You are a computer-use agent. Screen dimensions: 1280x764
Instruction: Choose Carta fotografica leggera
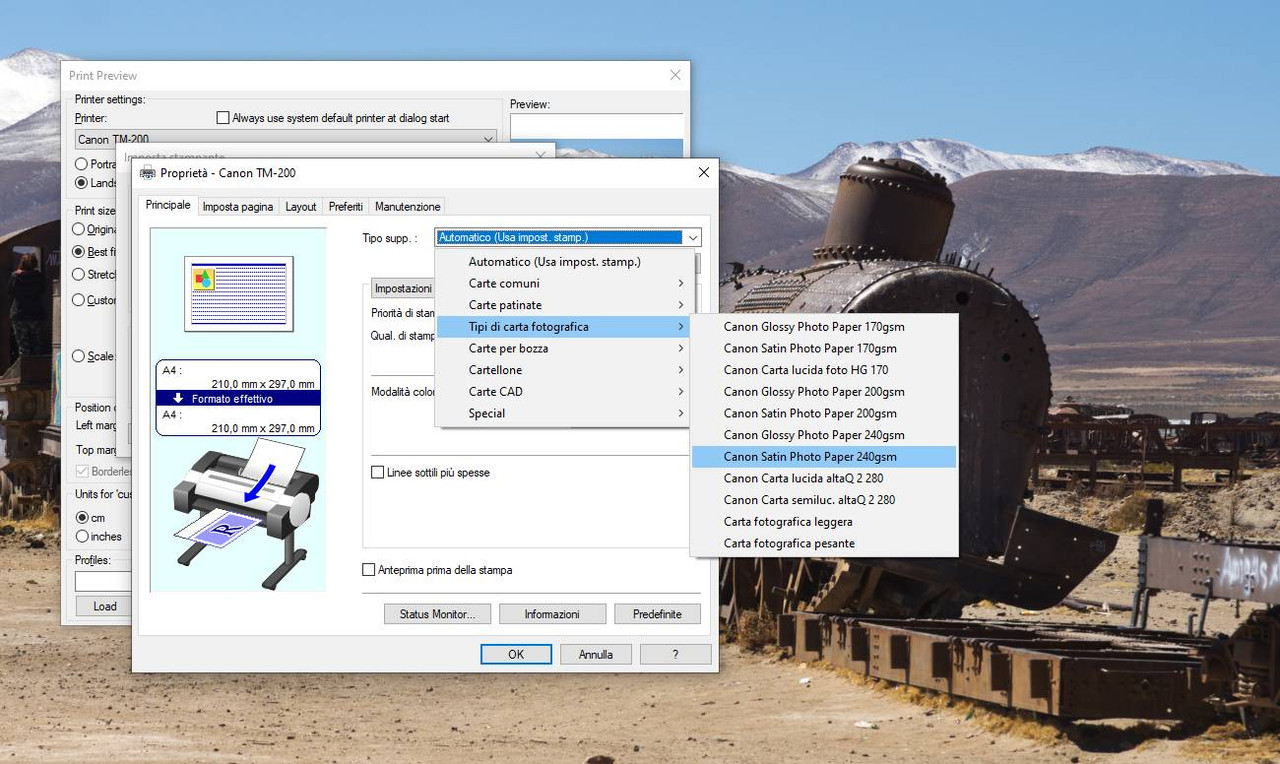[x=824, y=522]
